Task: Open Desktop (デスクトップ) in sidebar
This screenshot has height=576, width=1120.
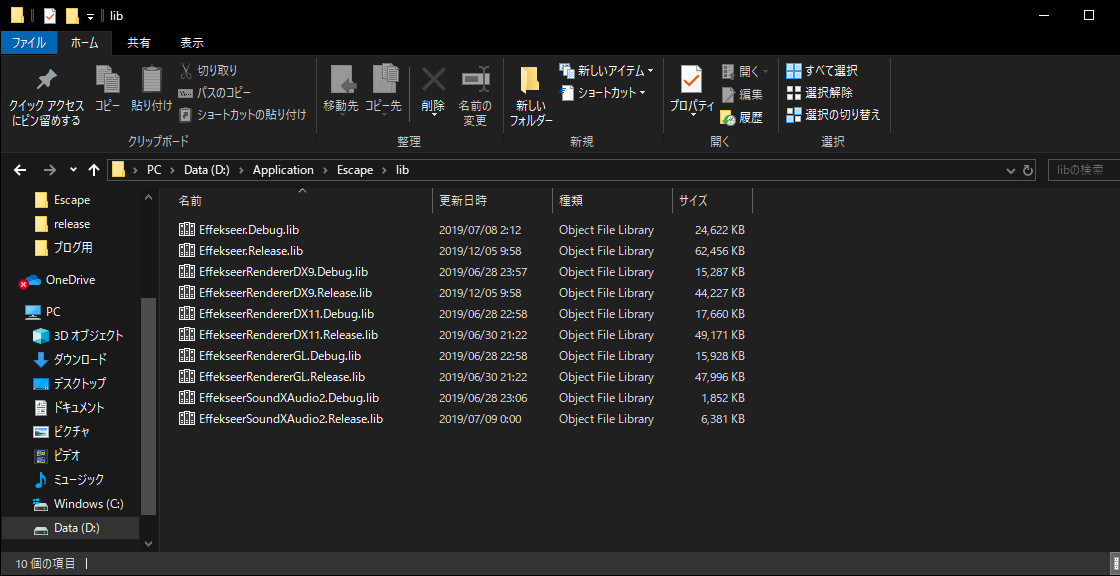Action: [70, 383]
